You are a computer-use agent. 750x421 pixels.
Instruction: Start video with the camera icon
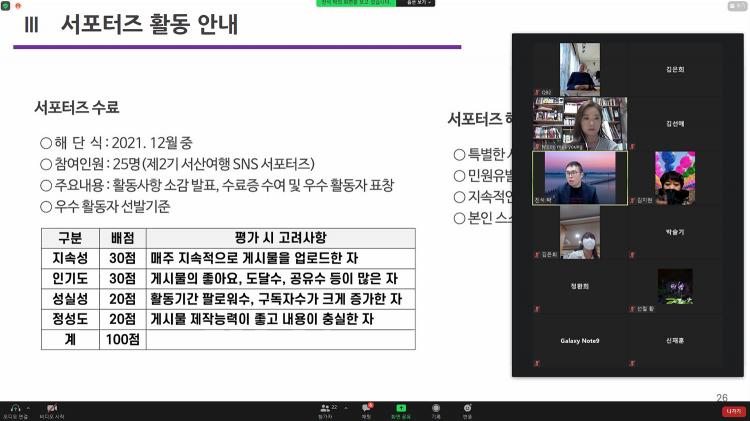click(51, 407)
